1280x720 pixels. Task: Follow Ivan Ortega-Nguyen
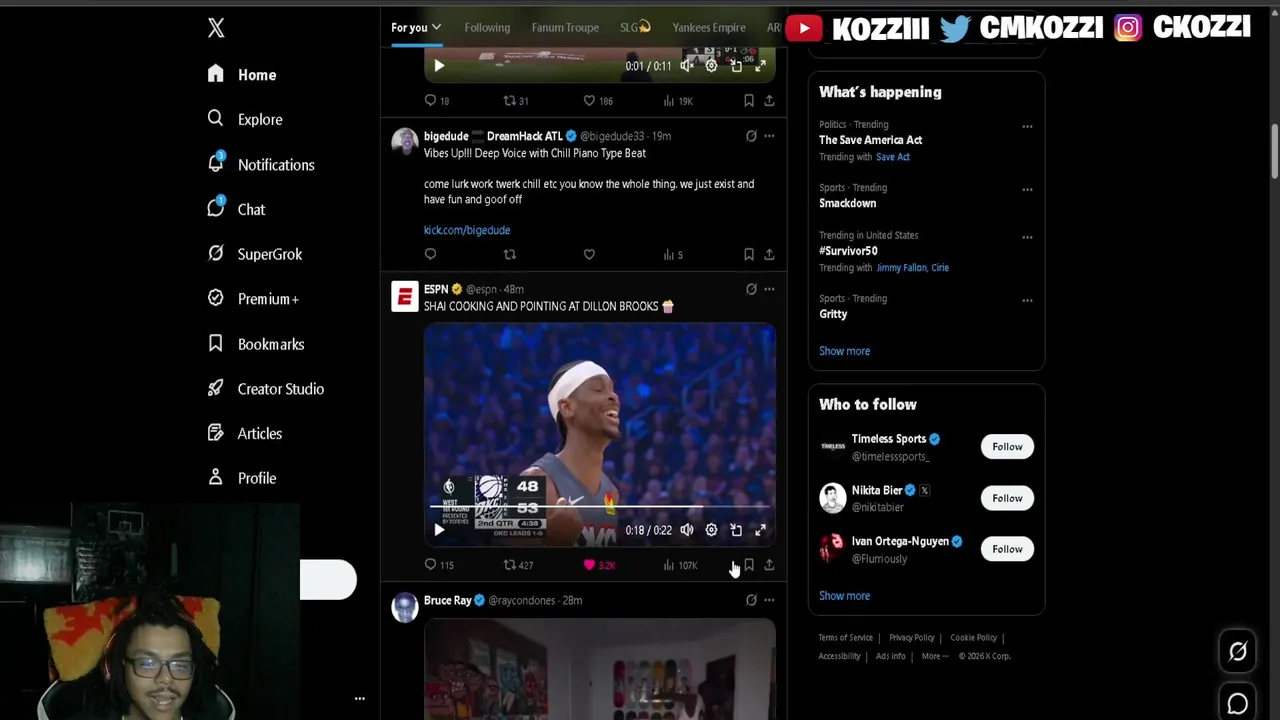[1007, 549]
